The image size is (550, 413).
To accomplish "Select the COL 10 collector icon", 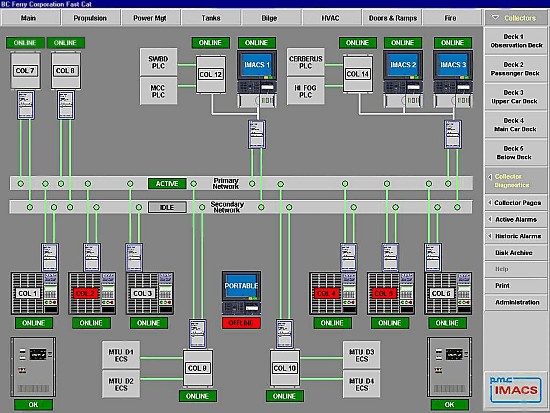I will click(285, 368).
